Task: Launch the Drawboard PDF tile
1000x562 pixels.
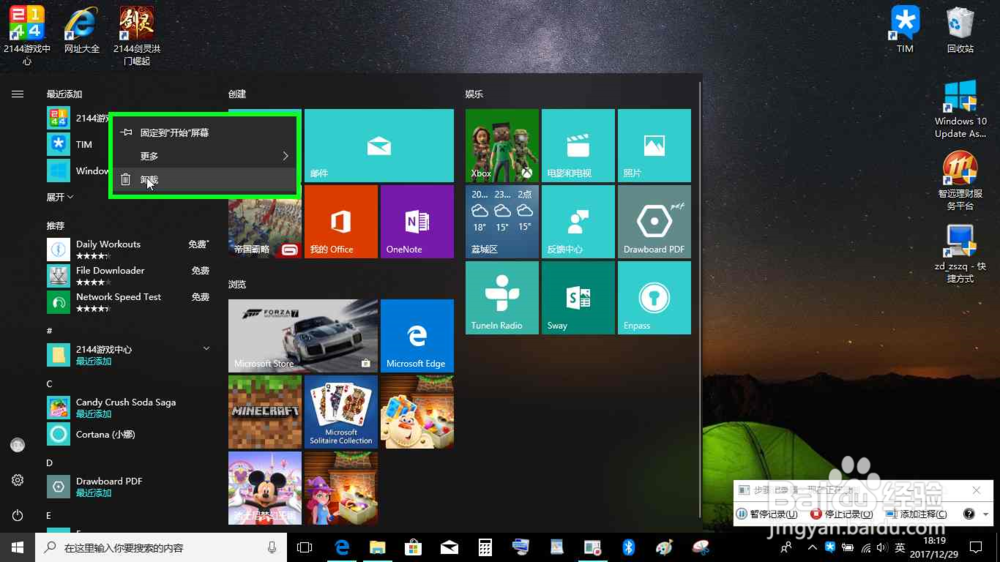Action: click(654, 221)
